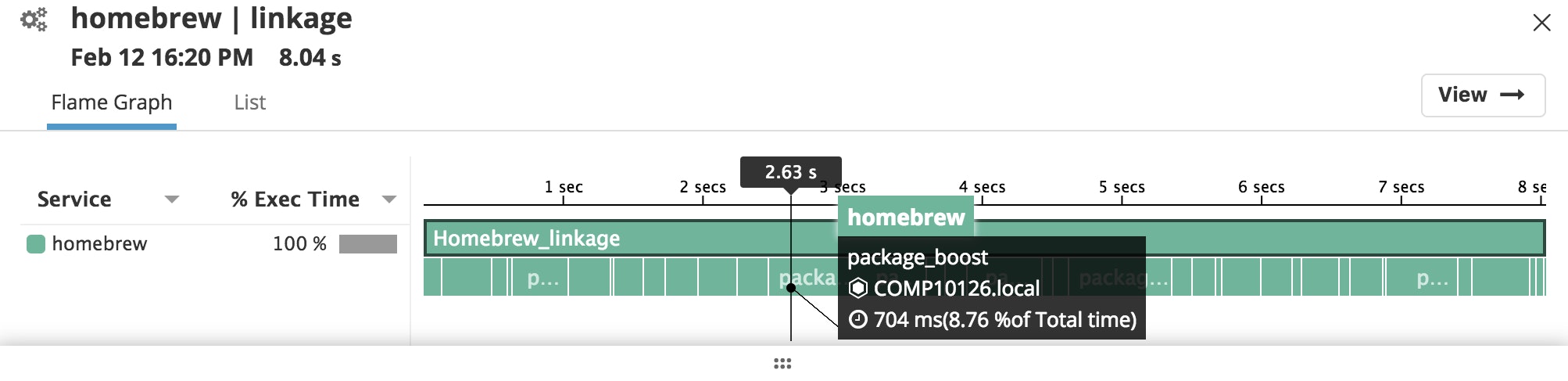Switch to the List tab
This screenshot has width=1568, height=381.
point(250,102)
